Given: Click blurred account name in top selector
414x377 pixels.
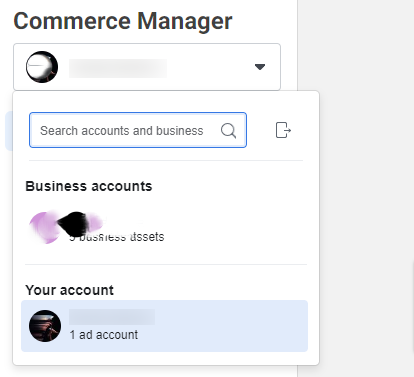Looking at the screenshot, I should pyautogui.click(x=118, y=68).
